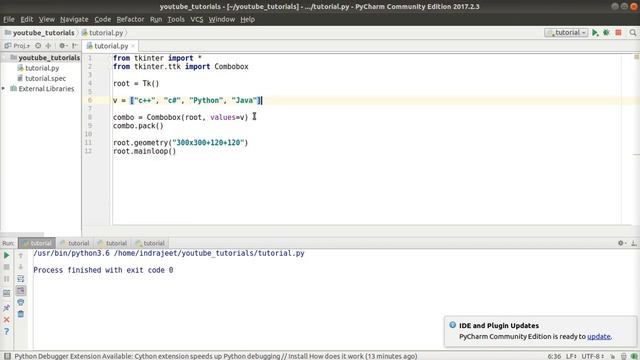
Task: Open the Help menu
Action: (x=247, y=19)
